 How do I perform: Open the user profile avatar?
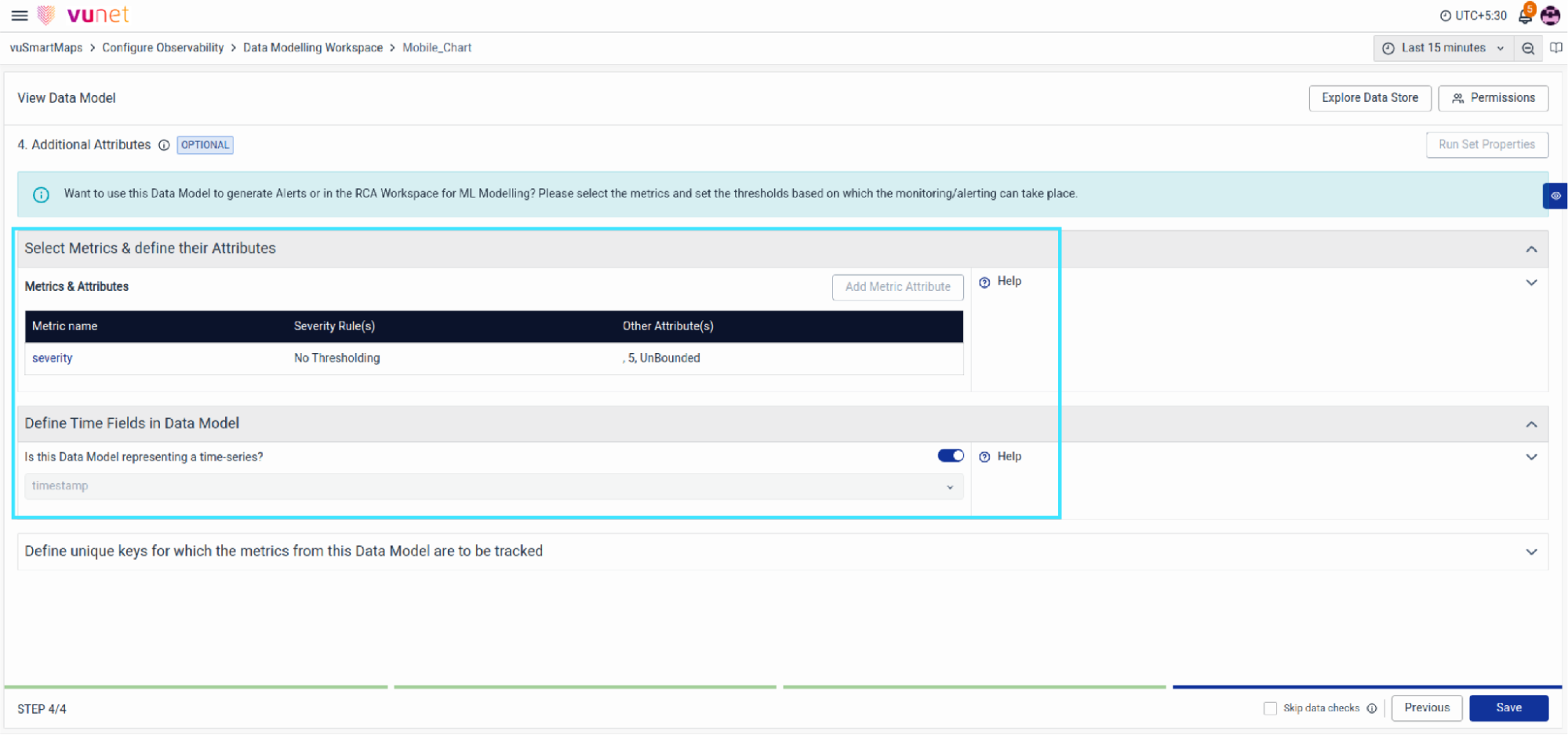point(1550,16)
